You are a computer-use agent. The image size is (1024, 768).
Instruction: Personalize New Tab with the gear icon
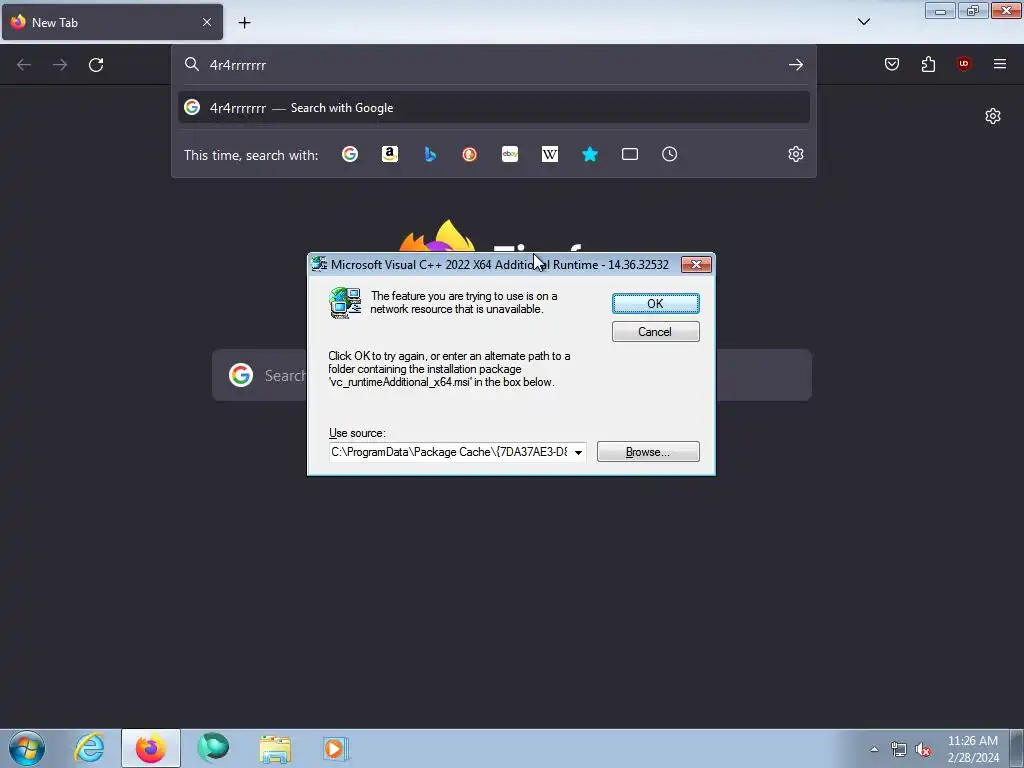[x=993, y=116]
